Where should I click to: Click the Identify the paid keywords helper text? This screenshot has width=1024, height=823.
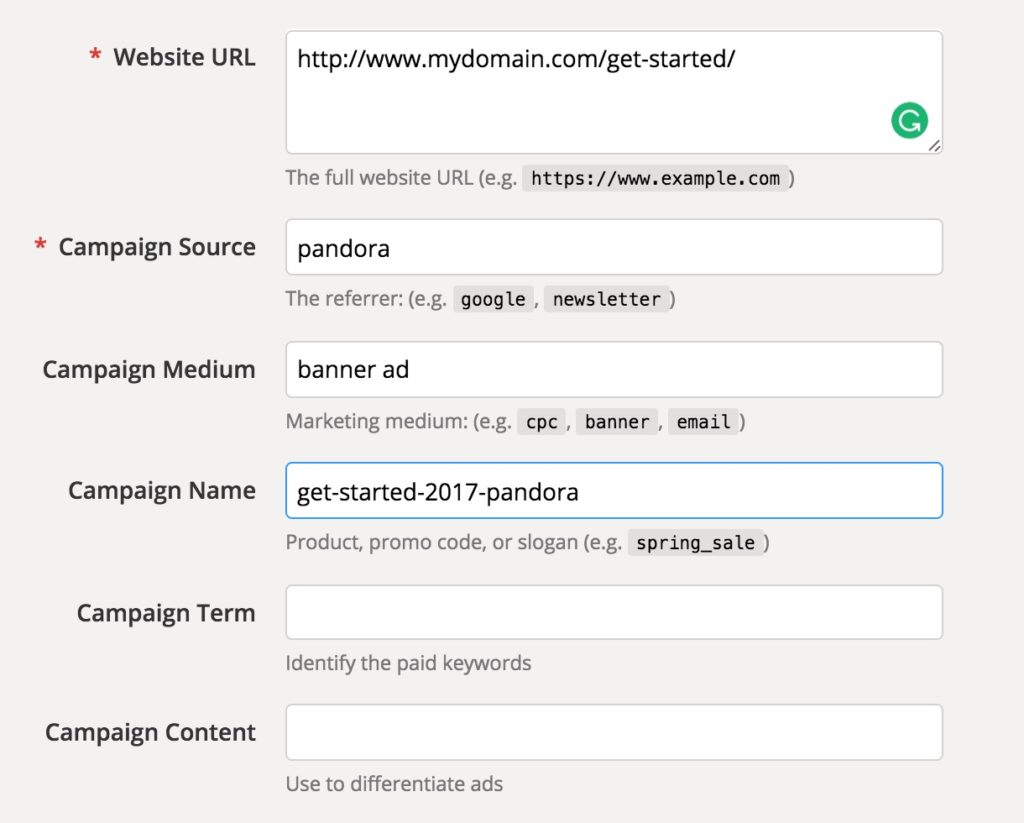(x=408, y=663)
